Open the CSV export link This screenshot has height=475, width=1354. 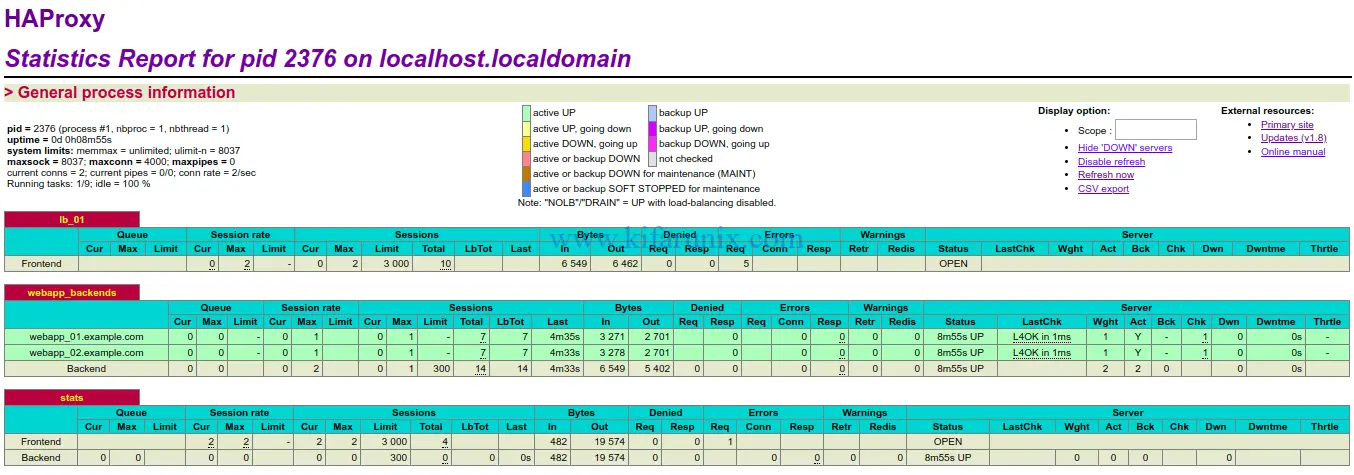[1103, 189]
